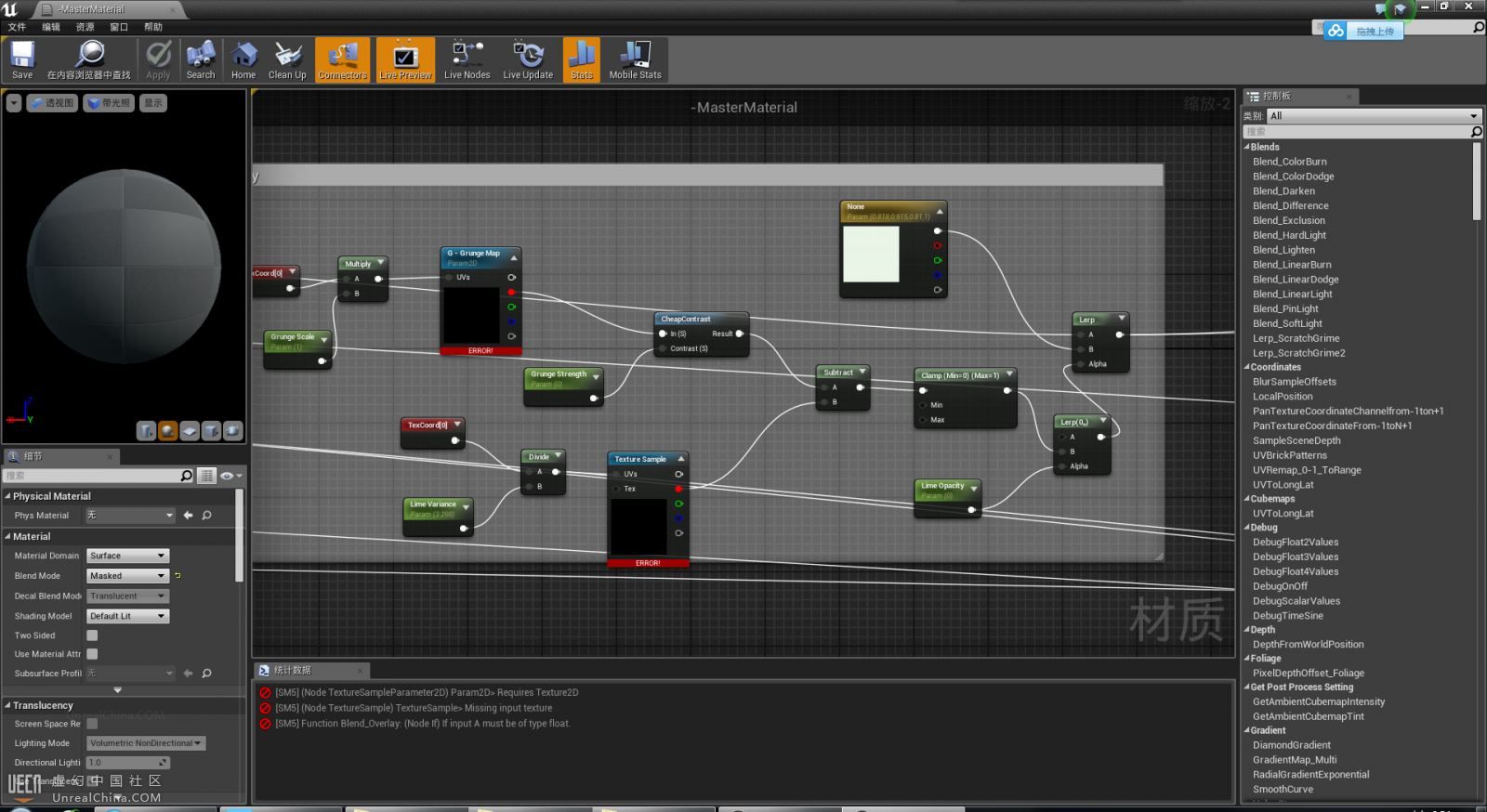Click the Live Nodes toolbar icon
The image size is (1487, 812).
coord(467,55)
